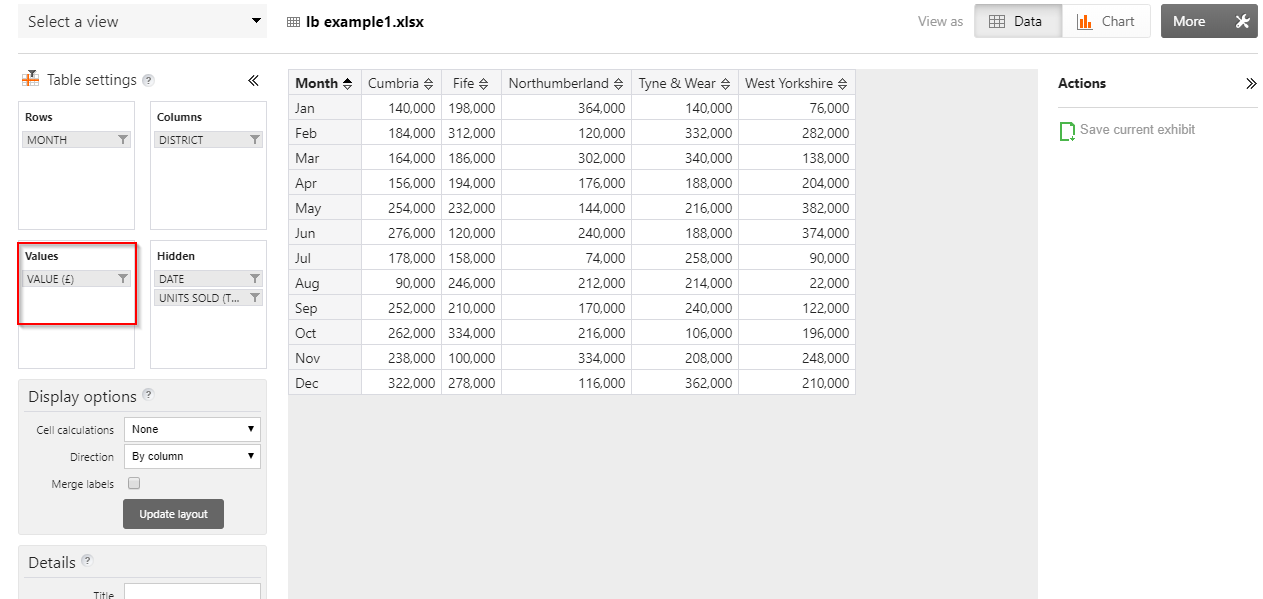Click the help icon beside Table settings
The image size is (1263, 599).
(x=148, y=80)
